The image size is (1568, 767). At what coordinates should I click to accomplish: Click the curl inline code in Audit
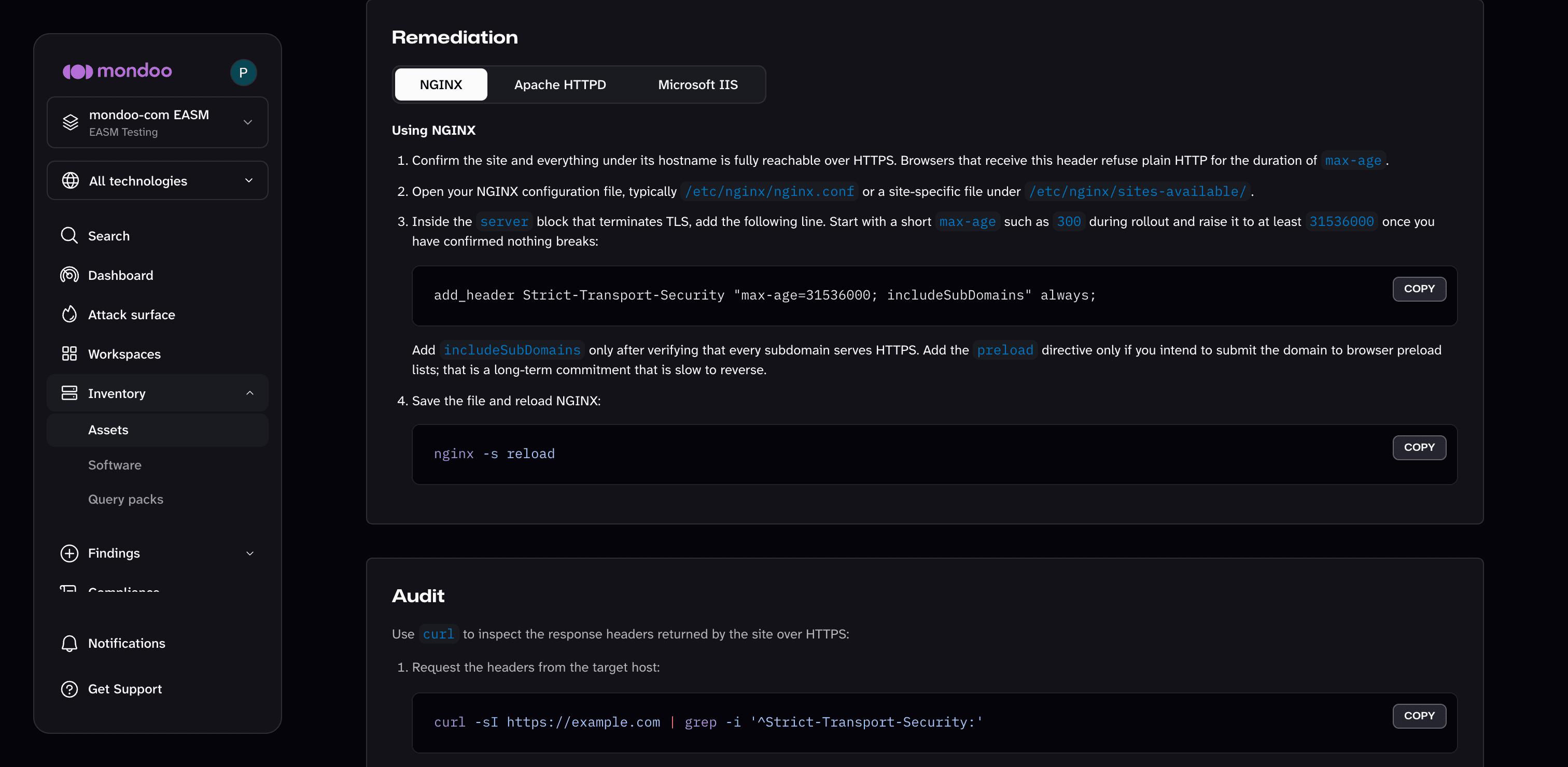click(x=438, y=634)
